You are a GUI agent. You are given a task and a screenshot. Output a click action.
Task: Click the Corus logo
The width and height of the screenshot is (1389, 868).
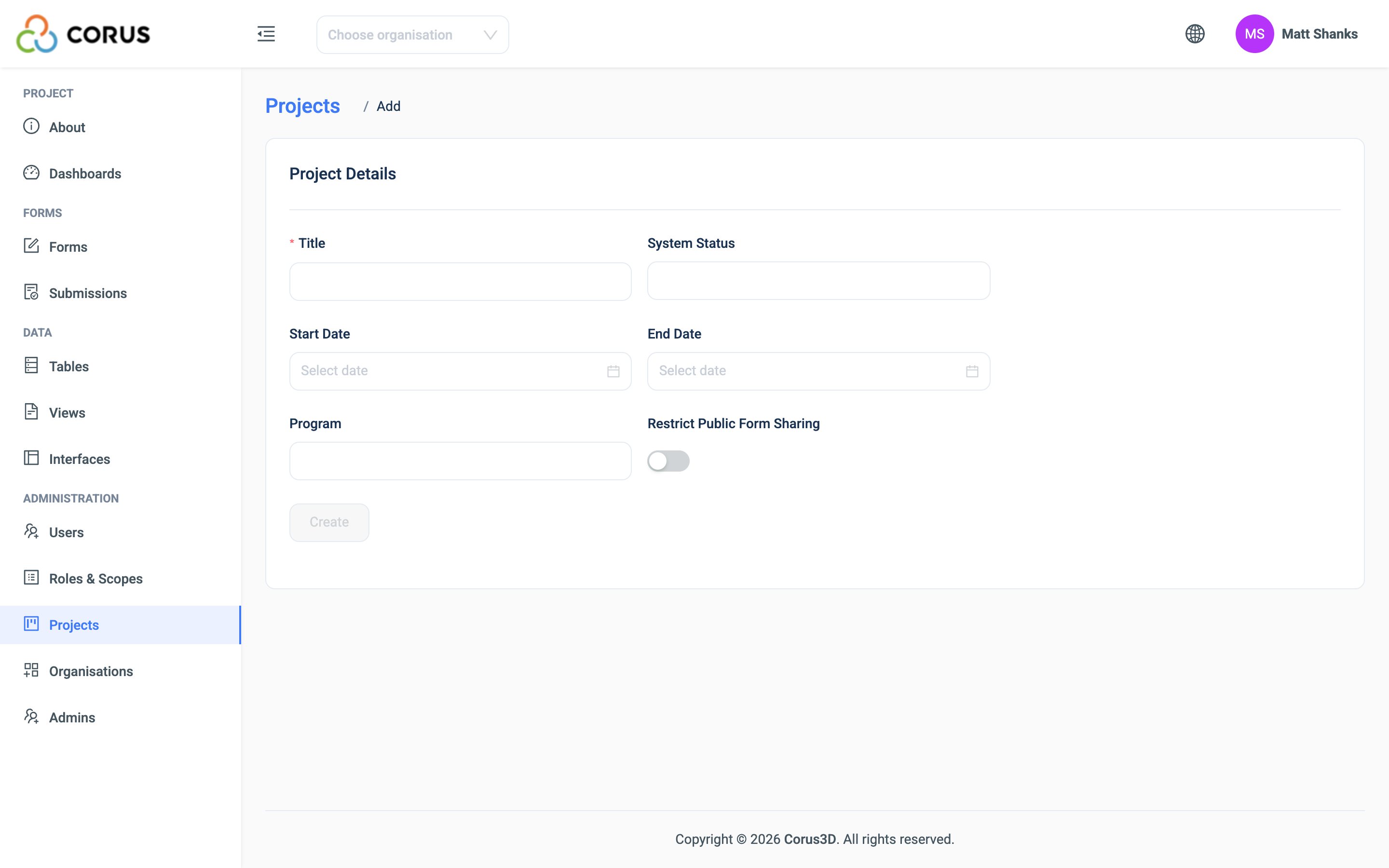(83, 34)
